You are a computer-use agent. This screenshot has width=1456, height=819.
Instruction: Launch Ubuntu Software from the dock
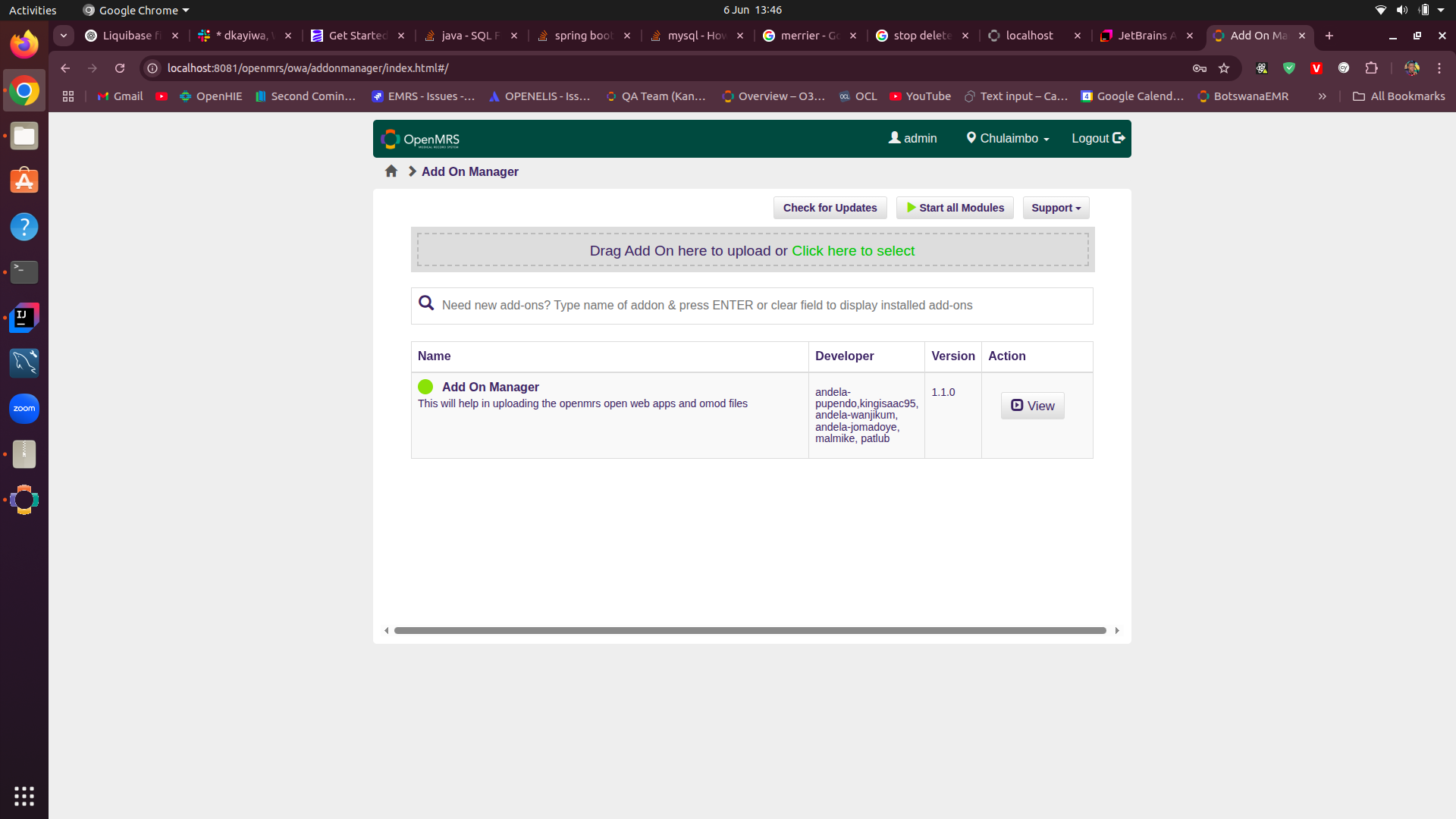(x=24, y=181)
